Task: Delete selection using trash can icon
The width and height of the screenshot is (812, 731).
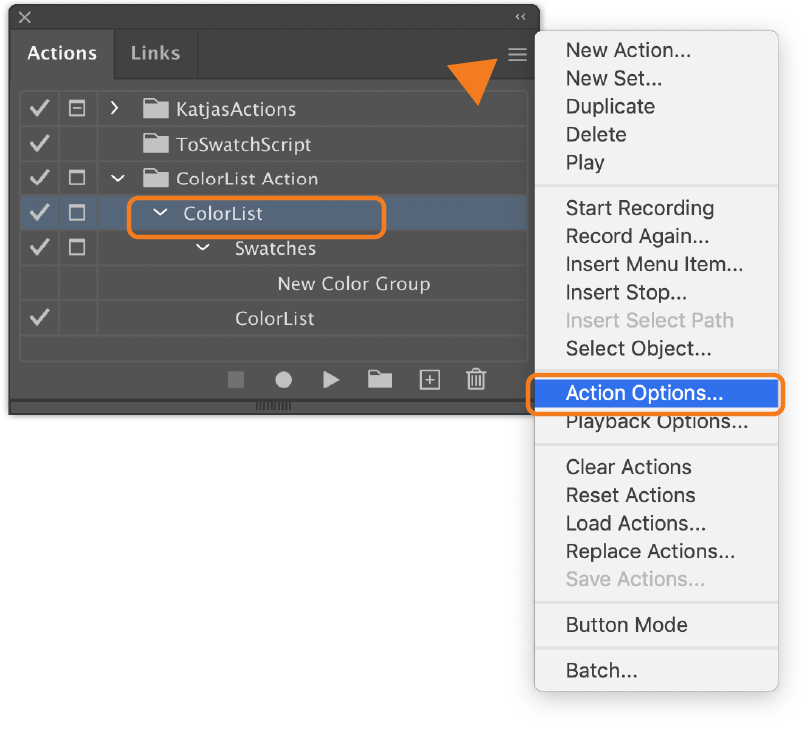Action: [x=476, y=379]
